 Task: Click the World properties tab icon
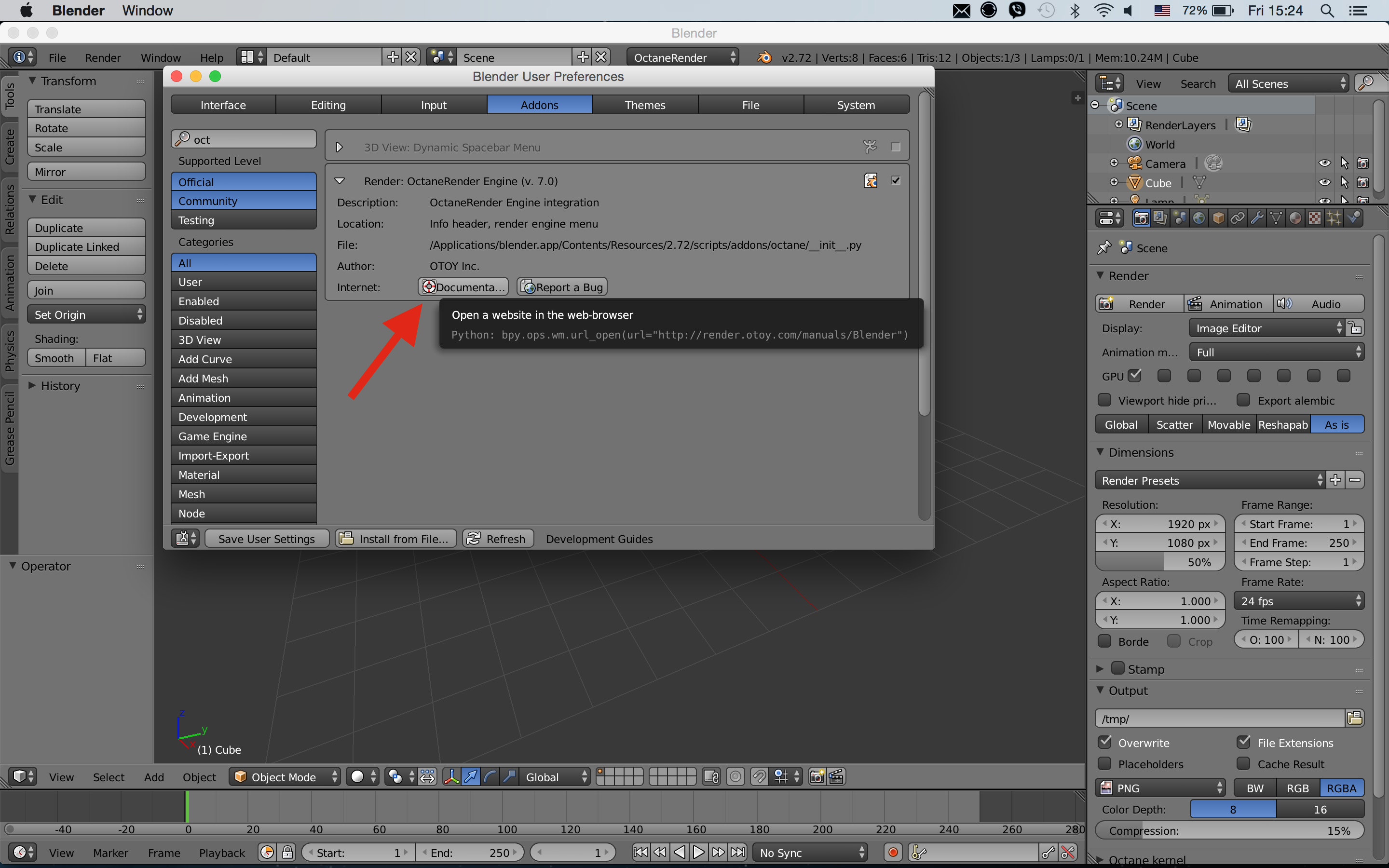(1198, 218)
